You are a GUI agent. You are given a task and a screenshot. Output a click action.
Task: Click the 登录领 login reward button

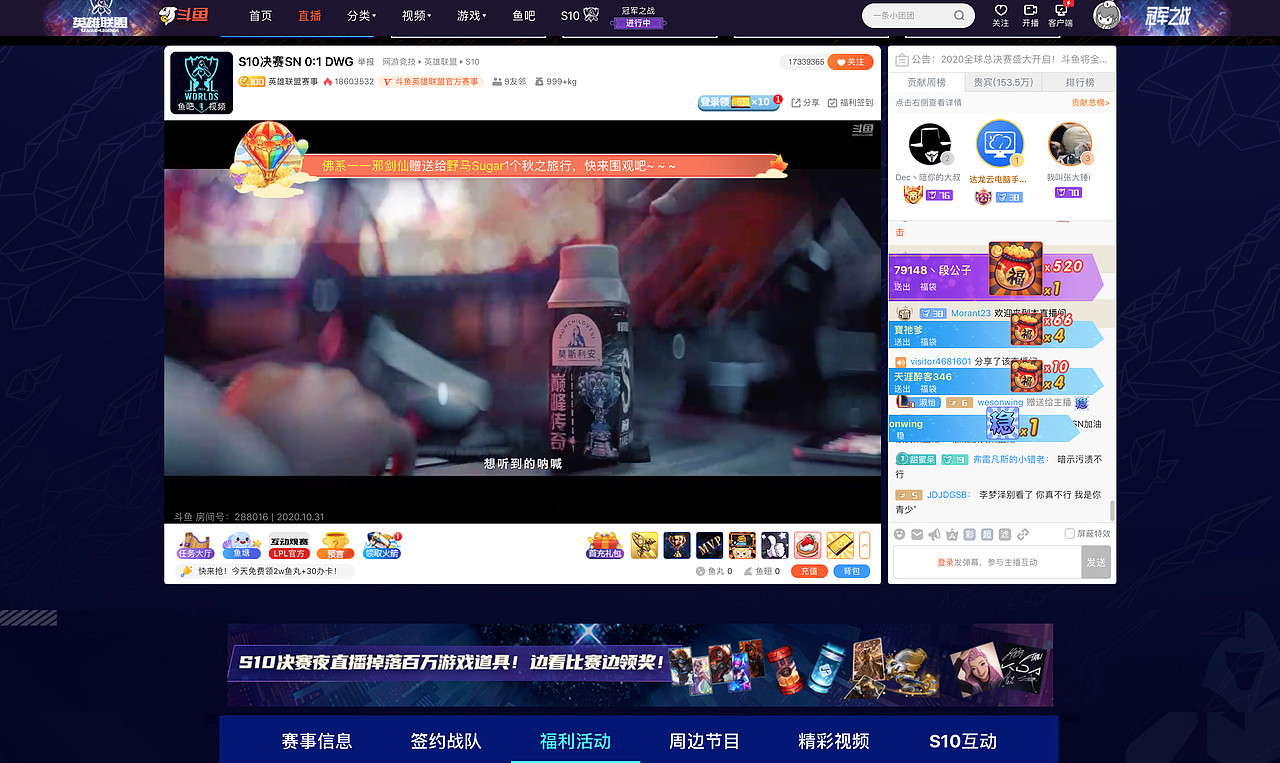pos(737,102)
